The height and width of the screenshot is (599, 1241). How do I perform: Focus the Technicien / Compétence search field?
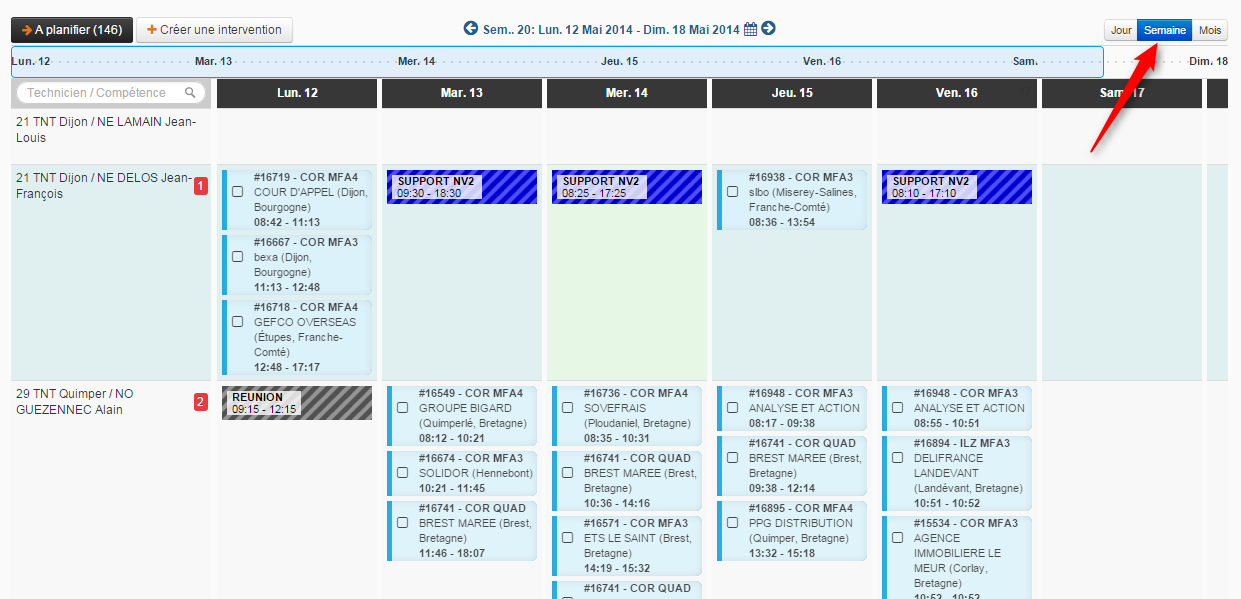[111, 93]
